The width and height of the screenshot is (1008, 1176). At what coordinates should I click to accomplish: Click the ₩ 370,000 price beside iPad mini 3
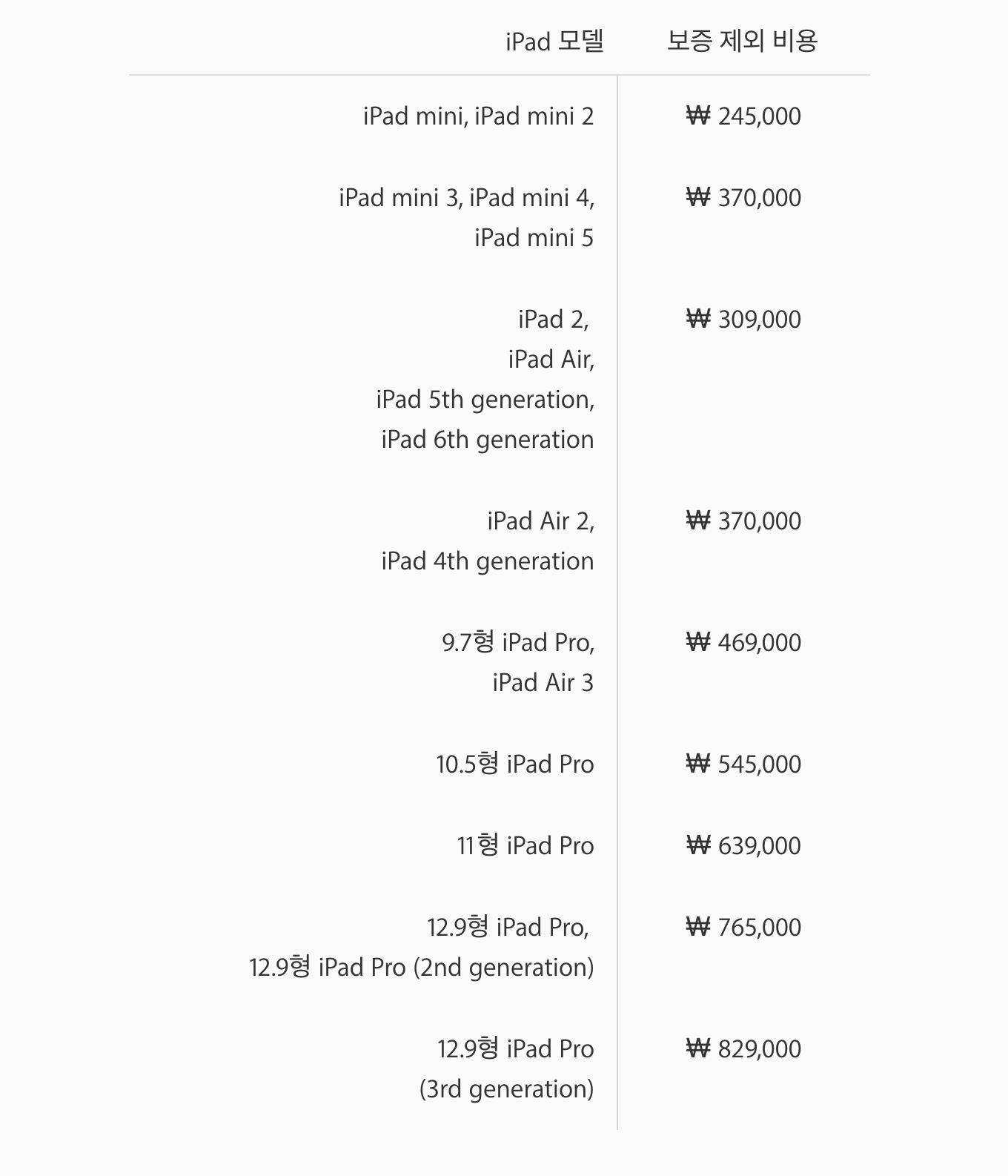[x=743, y=198]
